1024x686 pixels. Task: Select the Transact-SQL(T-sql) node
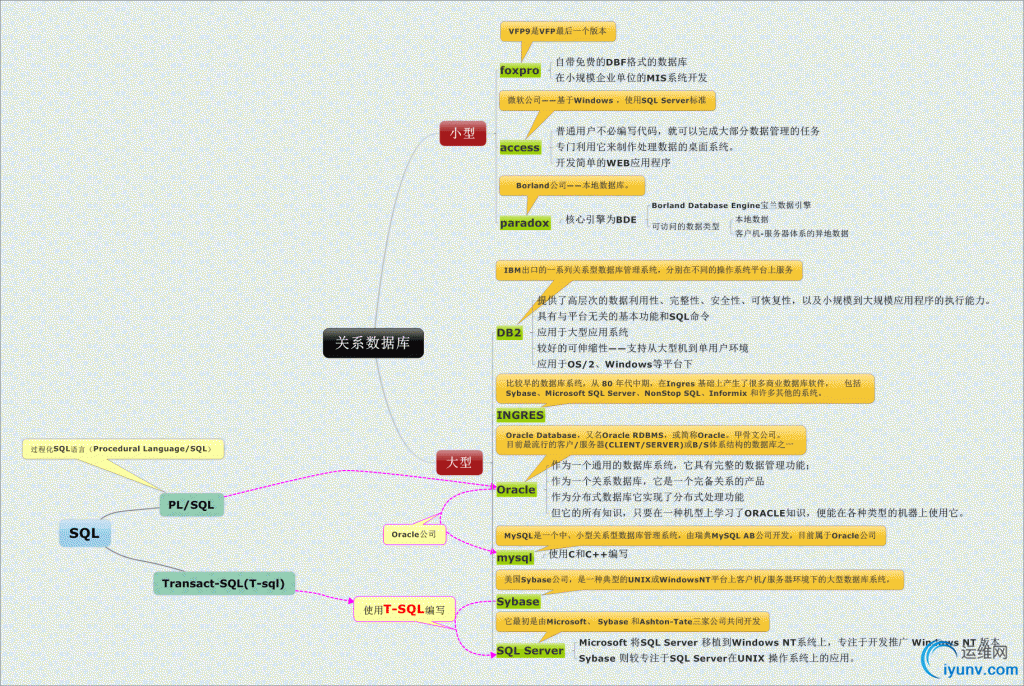tap(223, 583)
